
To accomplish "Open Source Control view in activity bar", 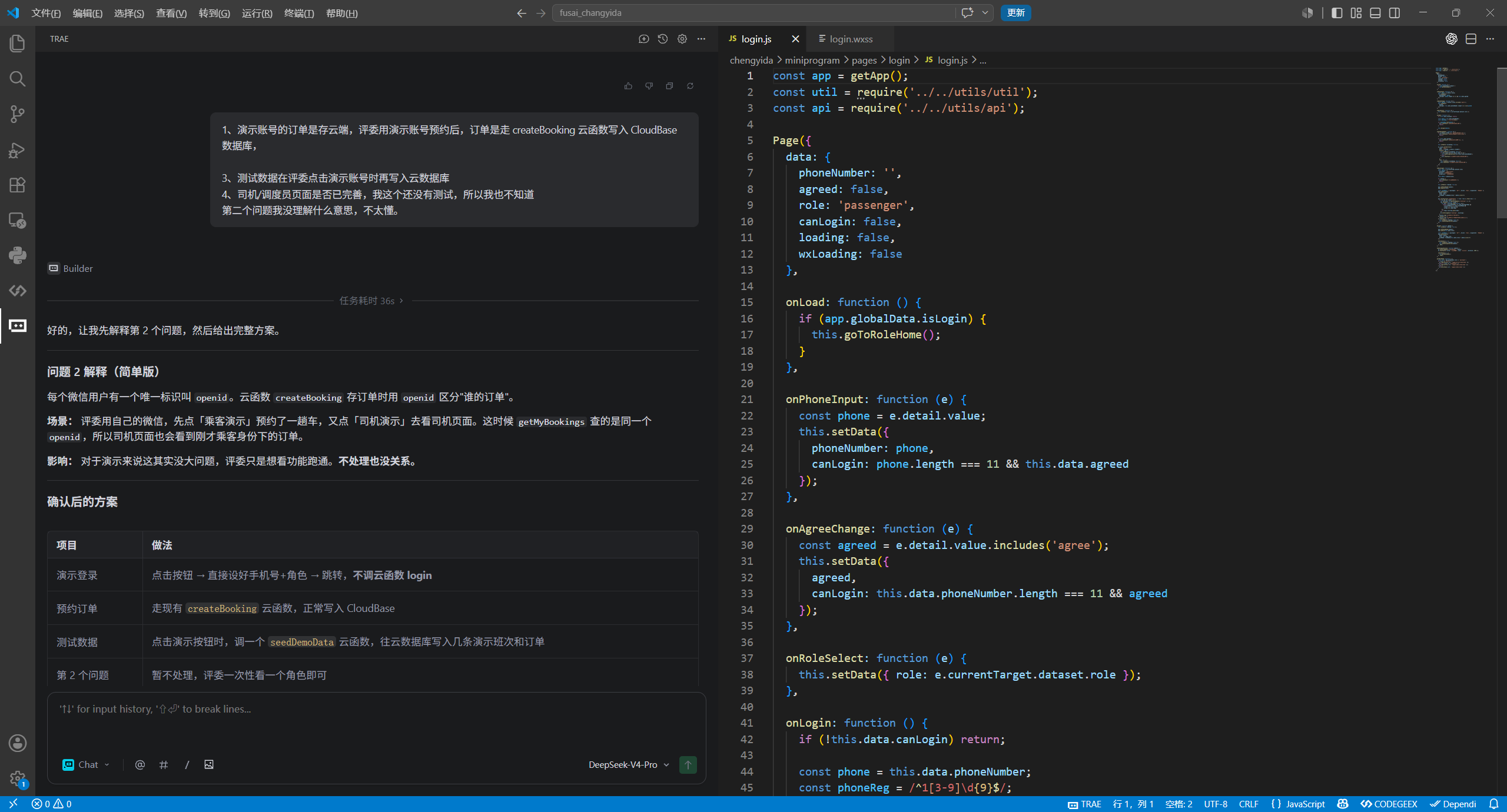I will pos(17,114).
